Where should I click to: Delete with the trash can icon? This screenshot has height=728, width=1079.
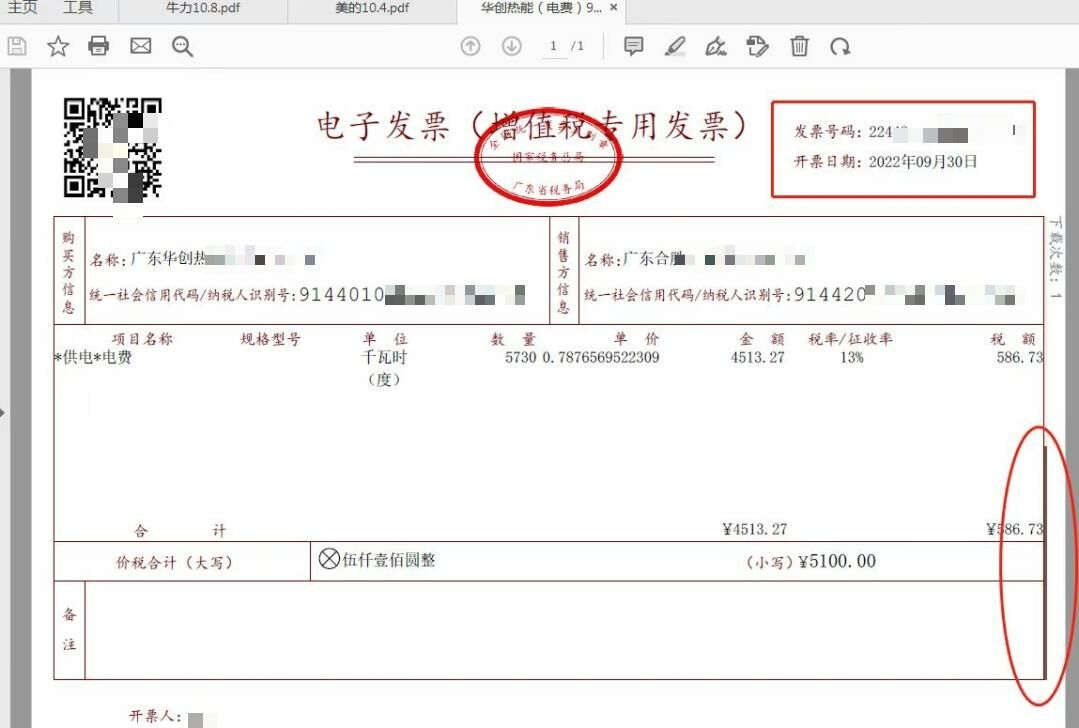[x=799, y=46]
